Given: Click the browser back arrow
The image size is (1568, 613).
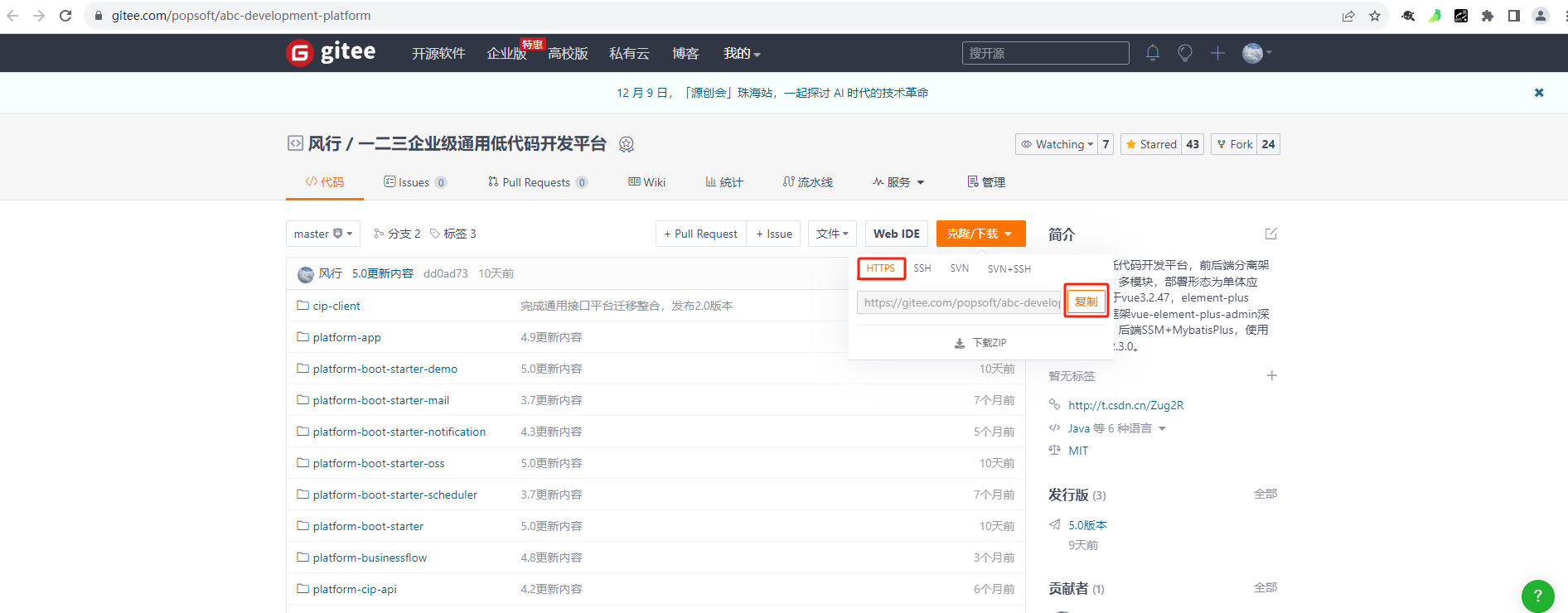Looking at the screenshot, I should pos(12,16).
